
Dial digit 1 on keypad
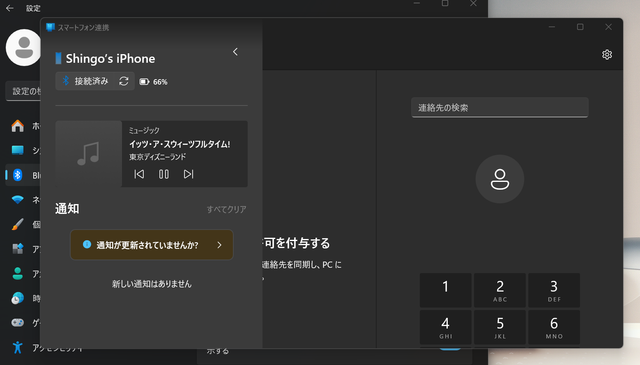[445, 290]
